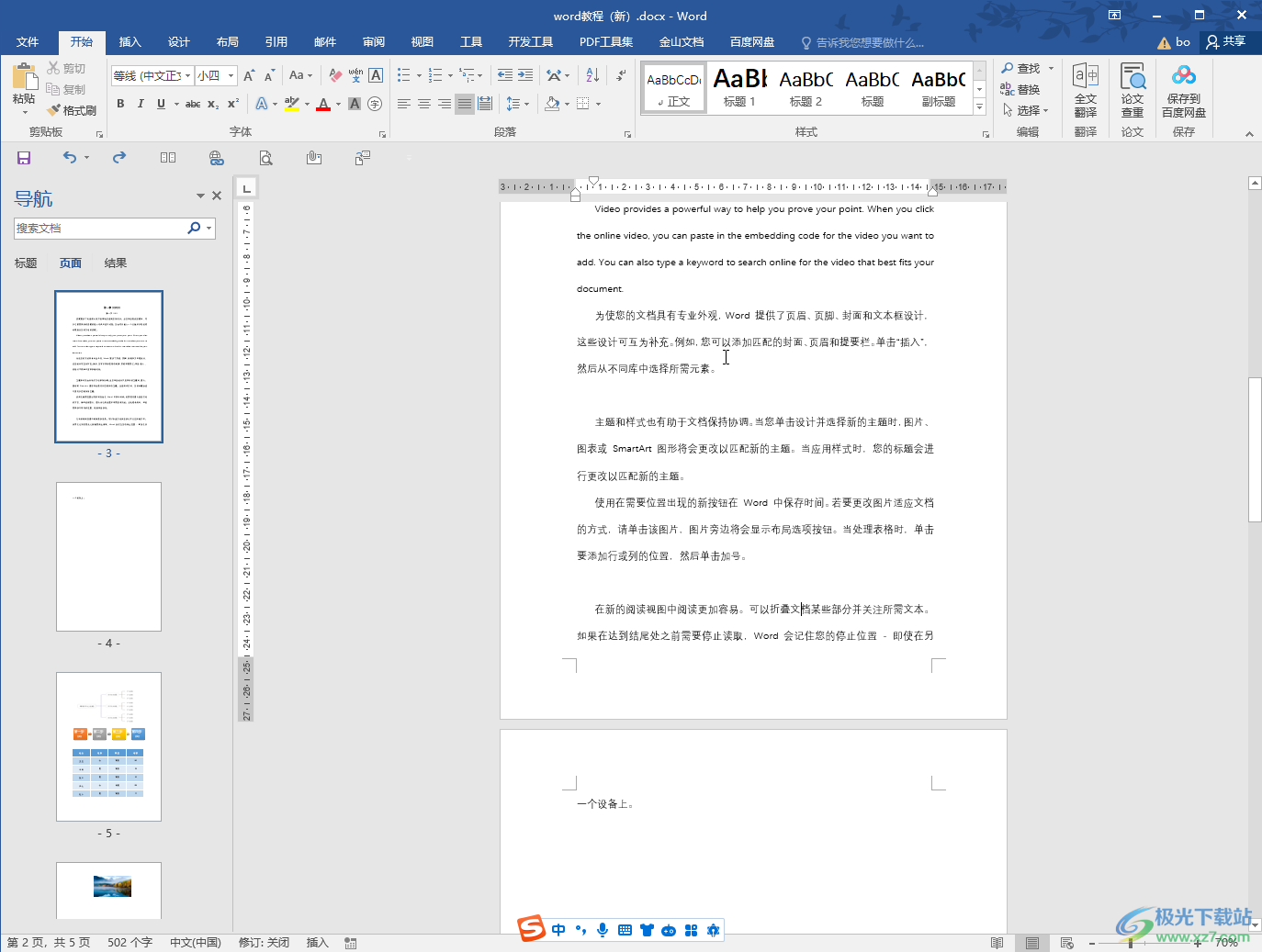Viewport: 1262px width, 952px height.
Task: Apply the Heading 2 (标题 2) style
Action: tap(806, 88)
